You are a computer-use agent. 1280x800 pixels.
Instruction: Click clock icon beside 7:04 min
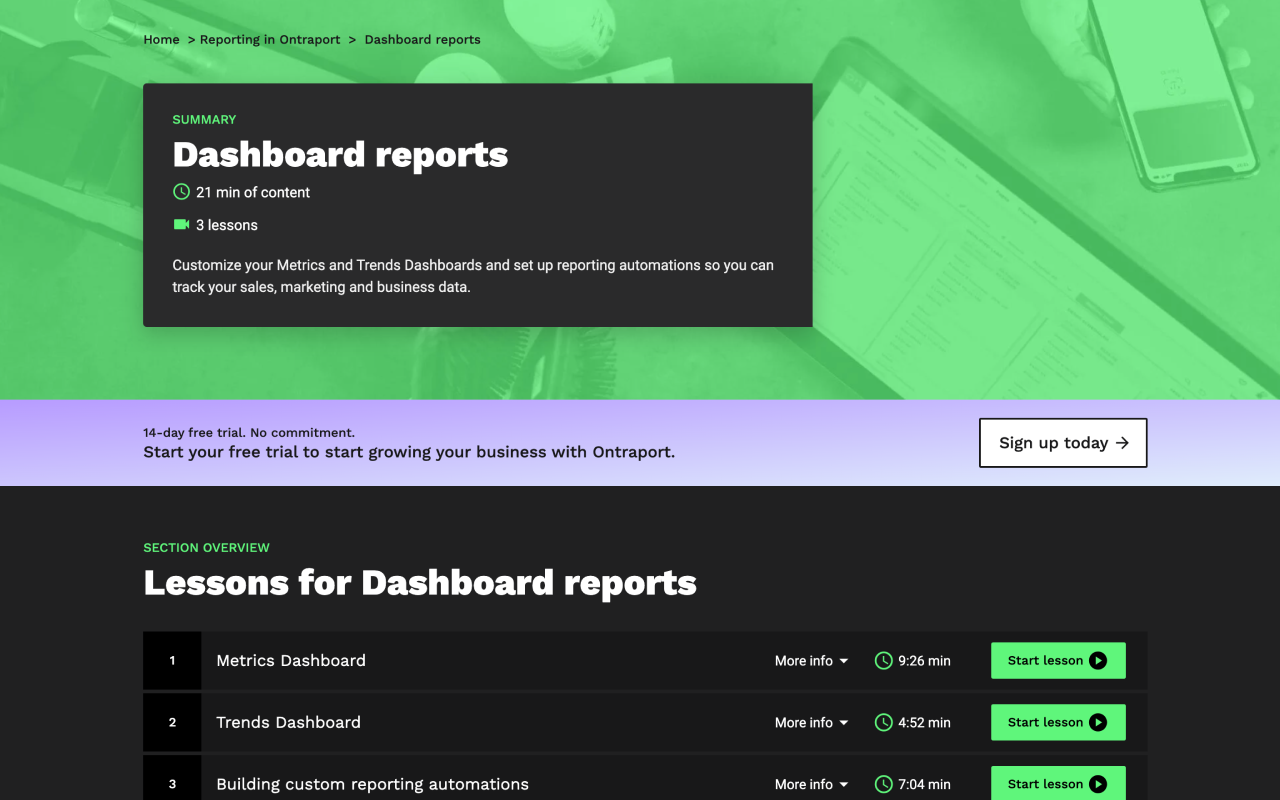(x=883, y=785)
